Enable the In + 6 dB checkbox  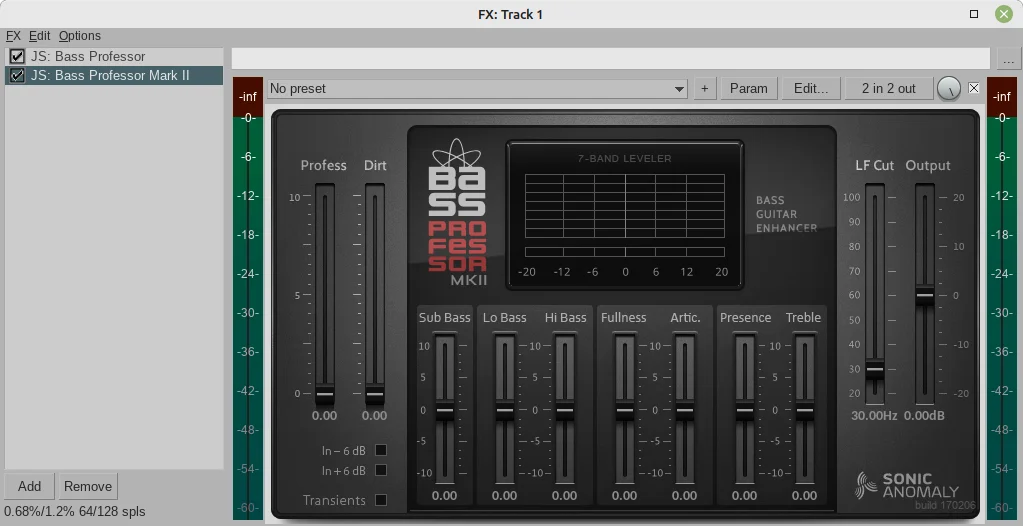[381, 470]
